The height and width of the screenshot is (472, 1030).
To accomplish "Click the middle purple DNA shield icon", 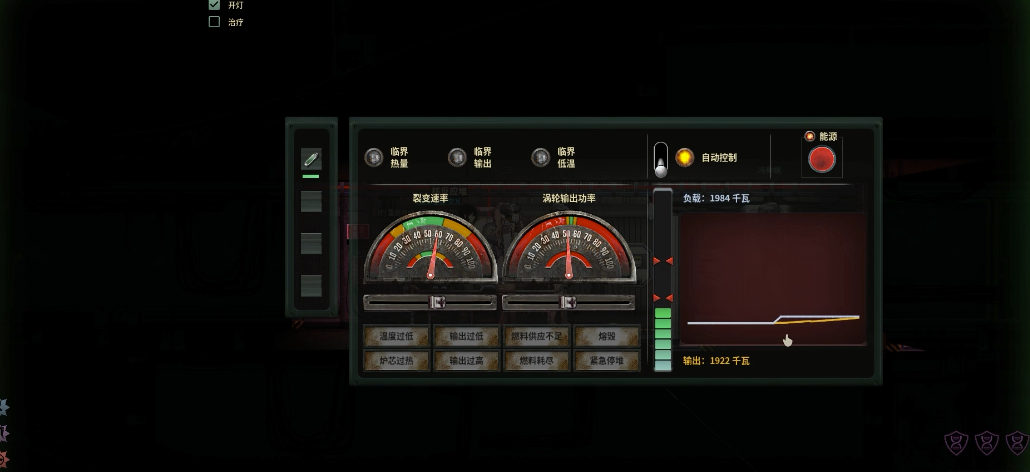I will pyautogui.click(x=987, y=443).
